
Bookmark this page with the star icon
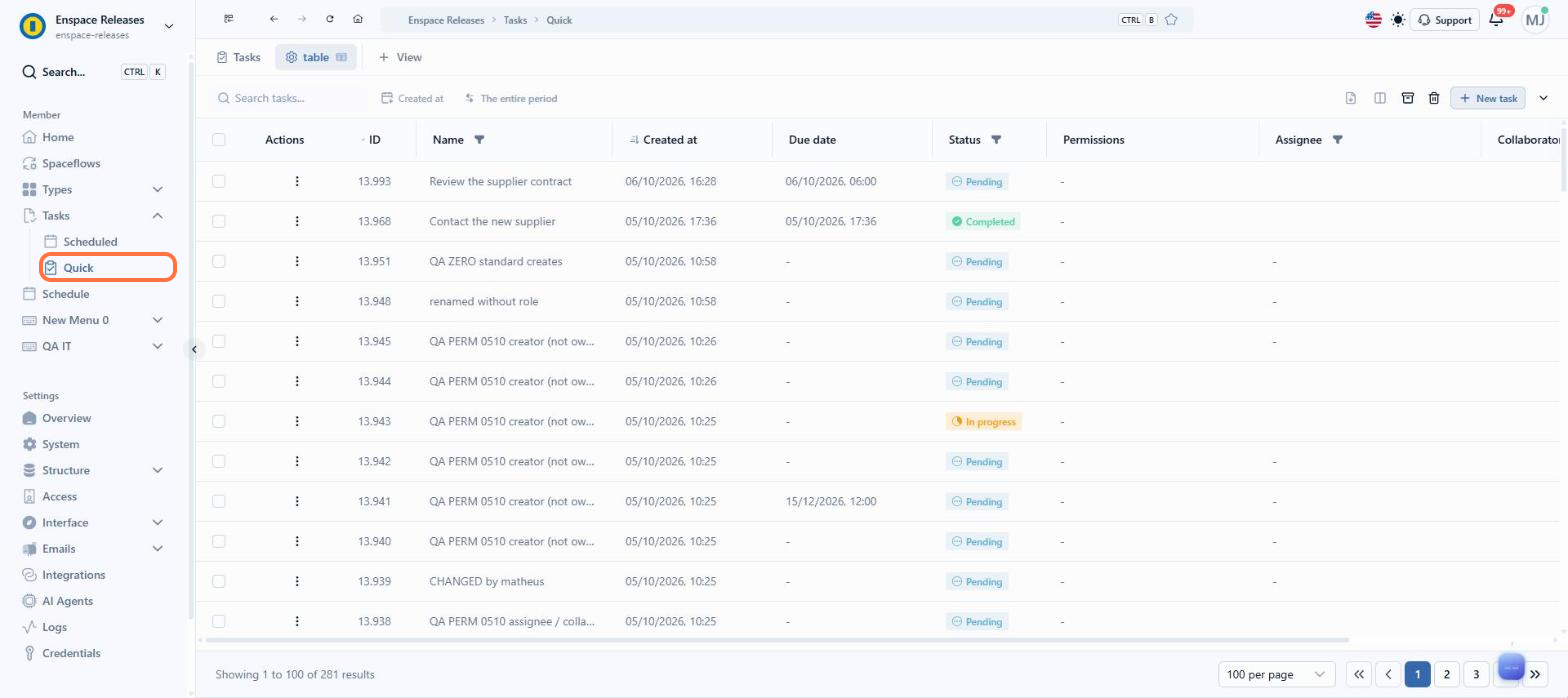click(1171, 20)
